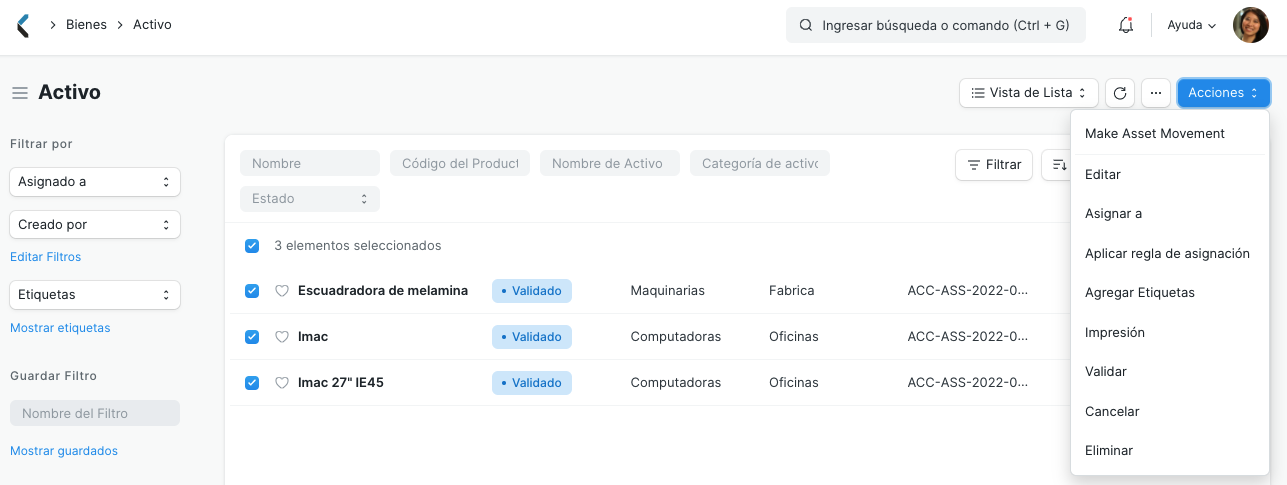Collapse the Acciones dropdown button
Screen dimensions: 1287x485
[1224, 93]
